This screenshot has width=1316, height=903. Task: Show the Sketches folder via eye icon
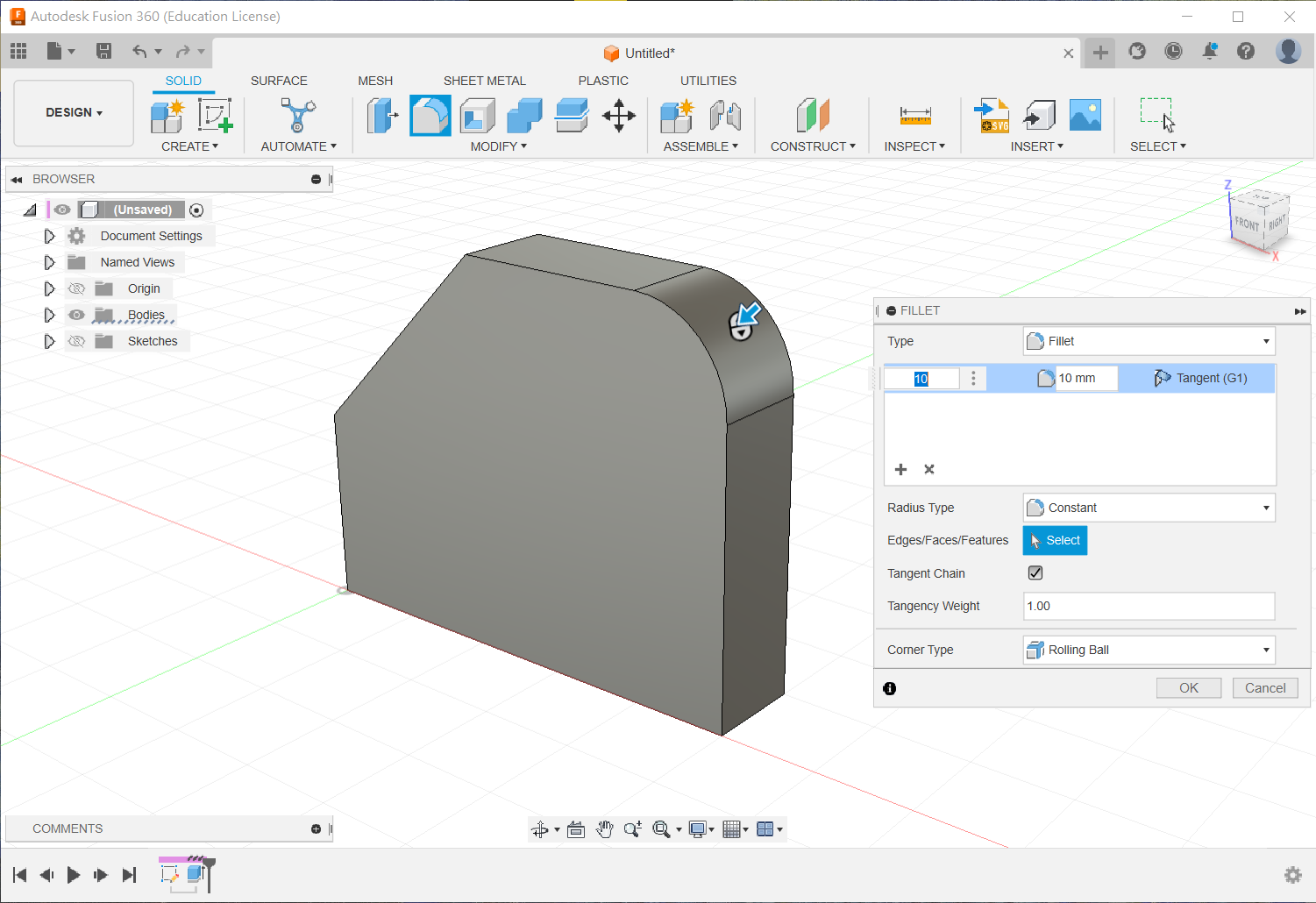tap(77, 341)
